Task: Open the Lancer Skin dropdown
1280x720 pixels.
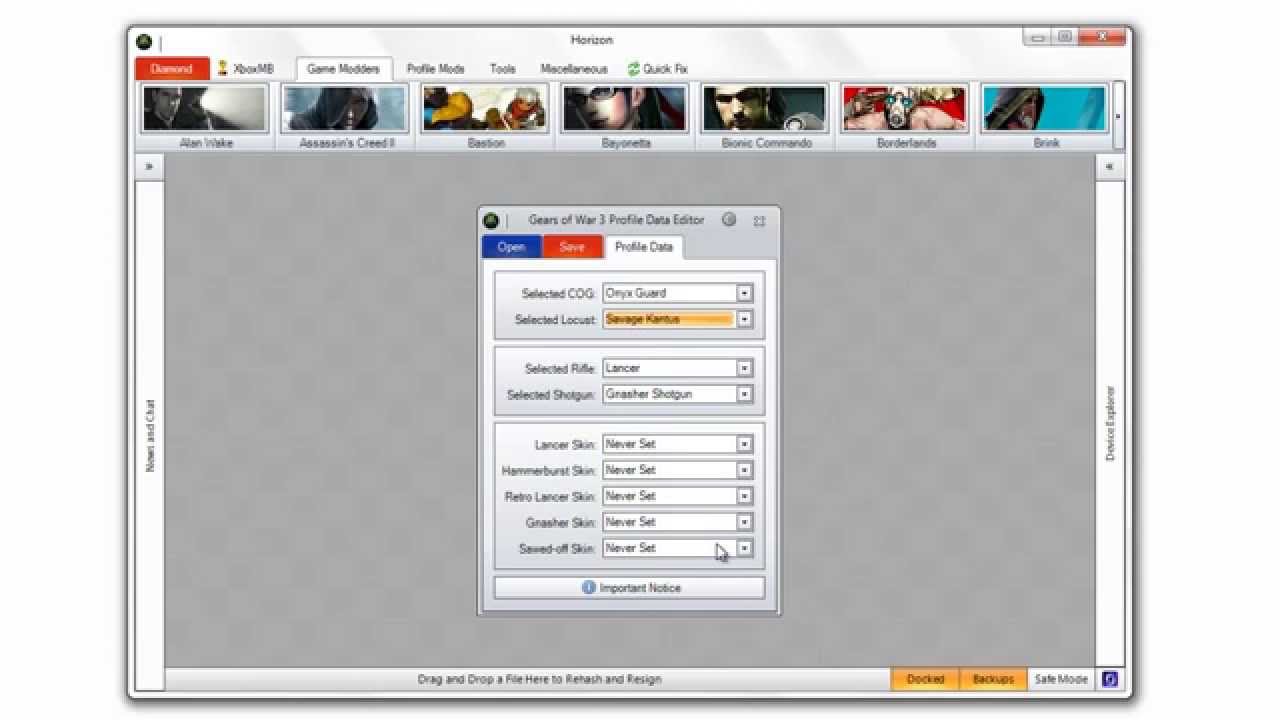Action: point(744,444)
